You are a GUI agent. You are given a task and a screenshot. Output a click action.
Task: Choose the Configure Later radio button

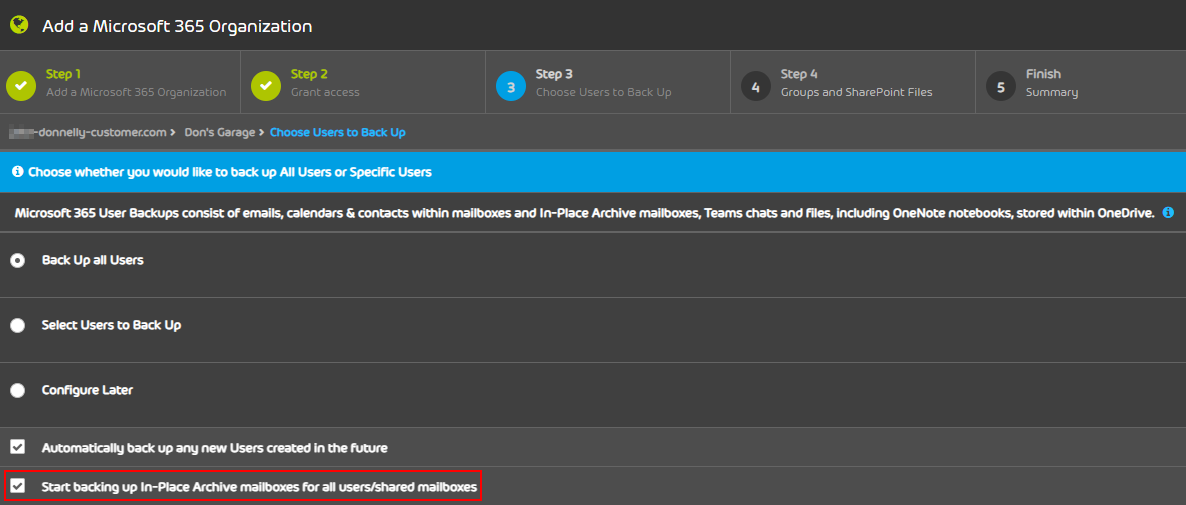[x=17, y=390]
